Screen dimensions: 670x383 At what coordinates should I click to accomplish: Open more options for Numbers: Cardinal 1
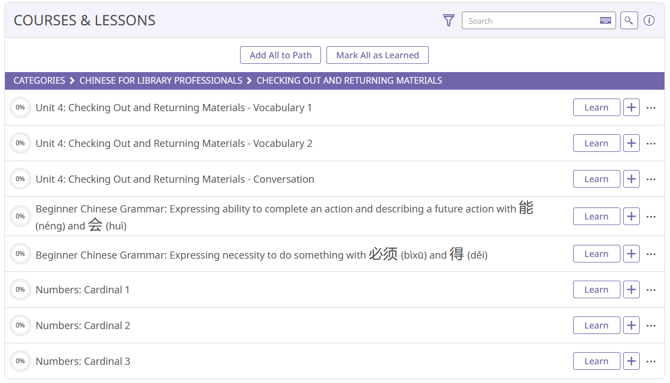(651, 290)
